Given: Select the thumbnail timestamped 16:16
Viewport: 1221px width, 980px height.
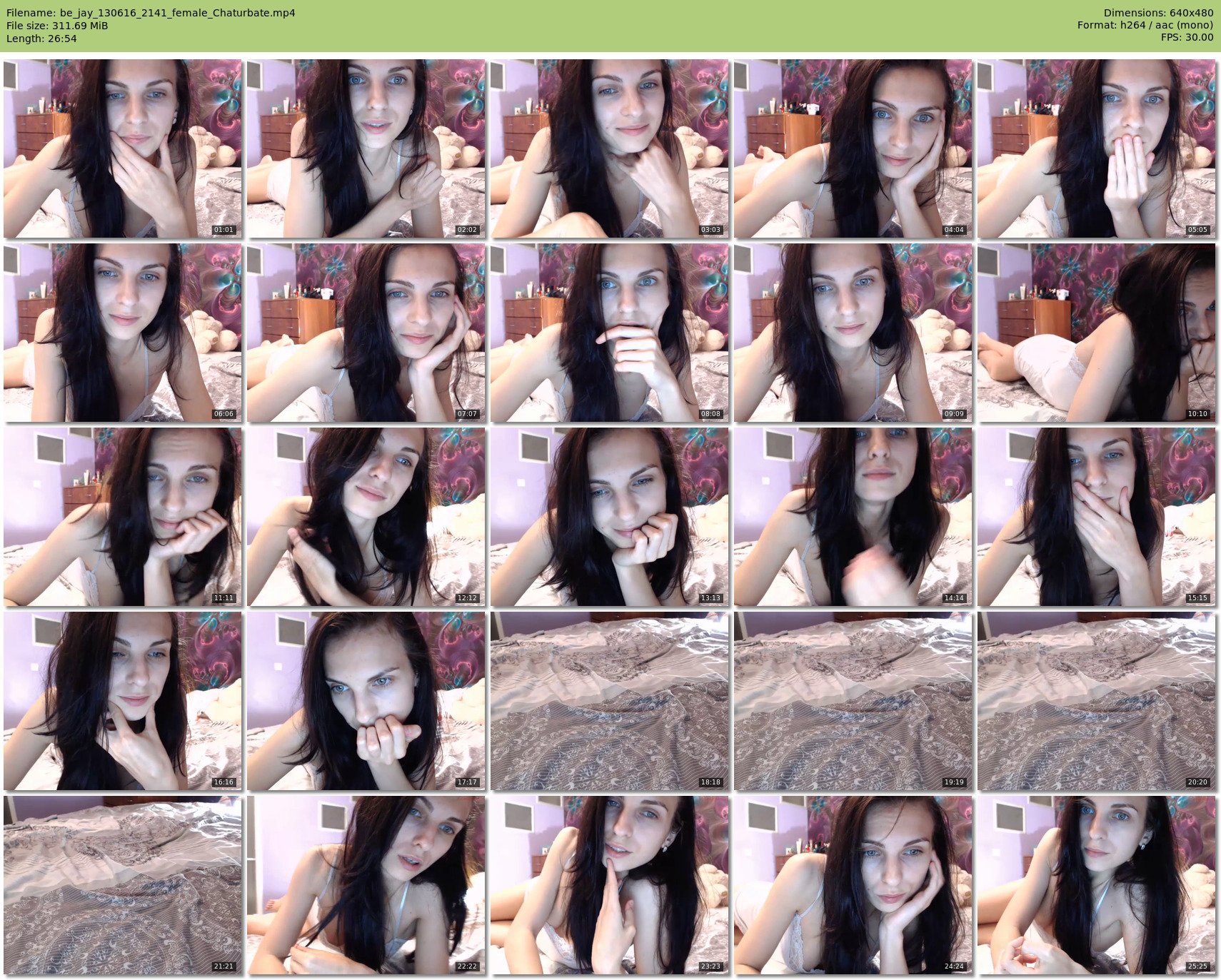Looking at the screenshot, I should pyautogui.click(x=122, y=701).
